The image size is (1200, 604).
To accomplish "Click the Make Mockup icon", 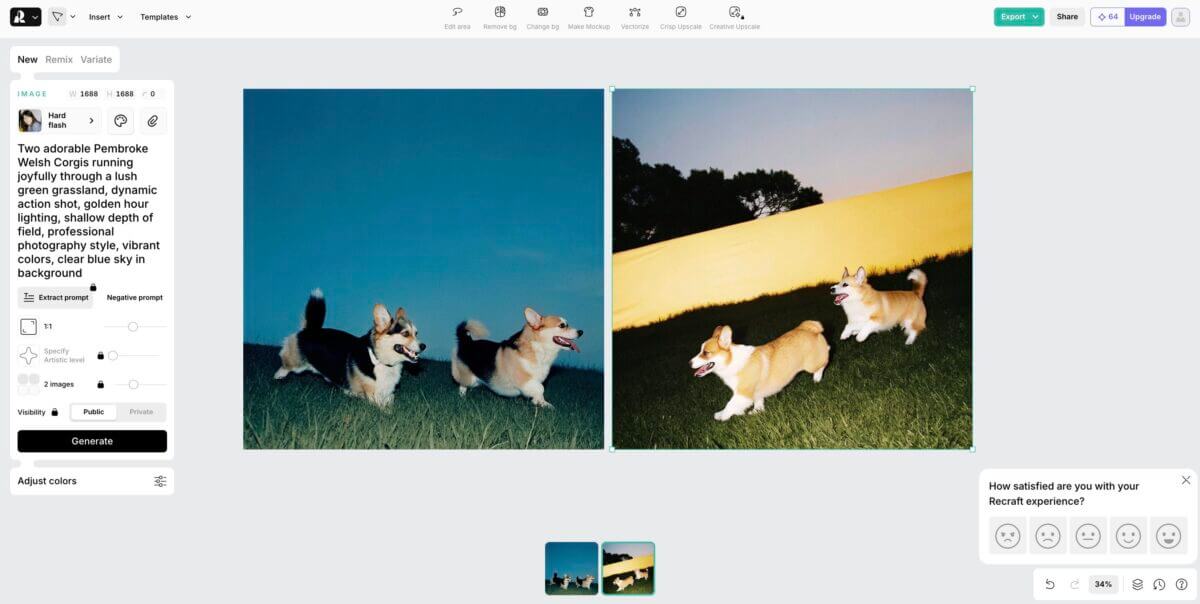I will 589,12.
